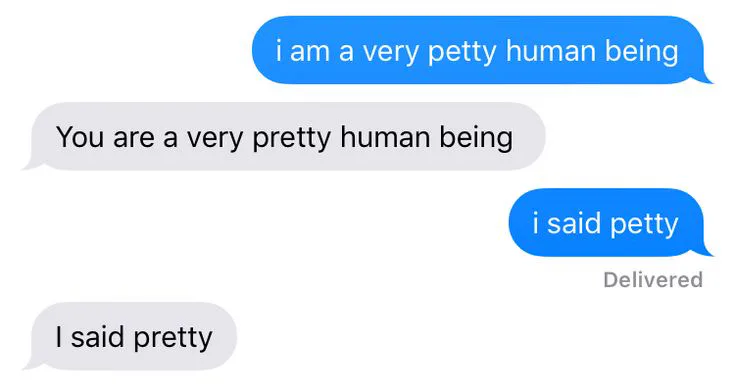Click the word "human" in the blue message
The width and height of the screenshot is (735, 392).
click(x=551, y=51)
